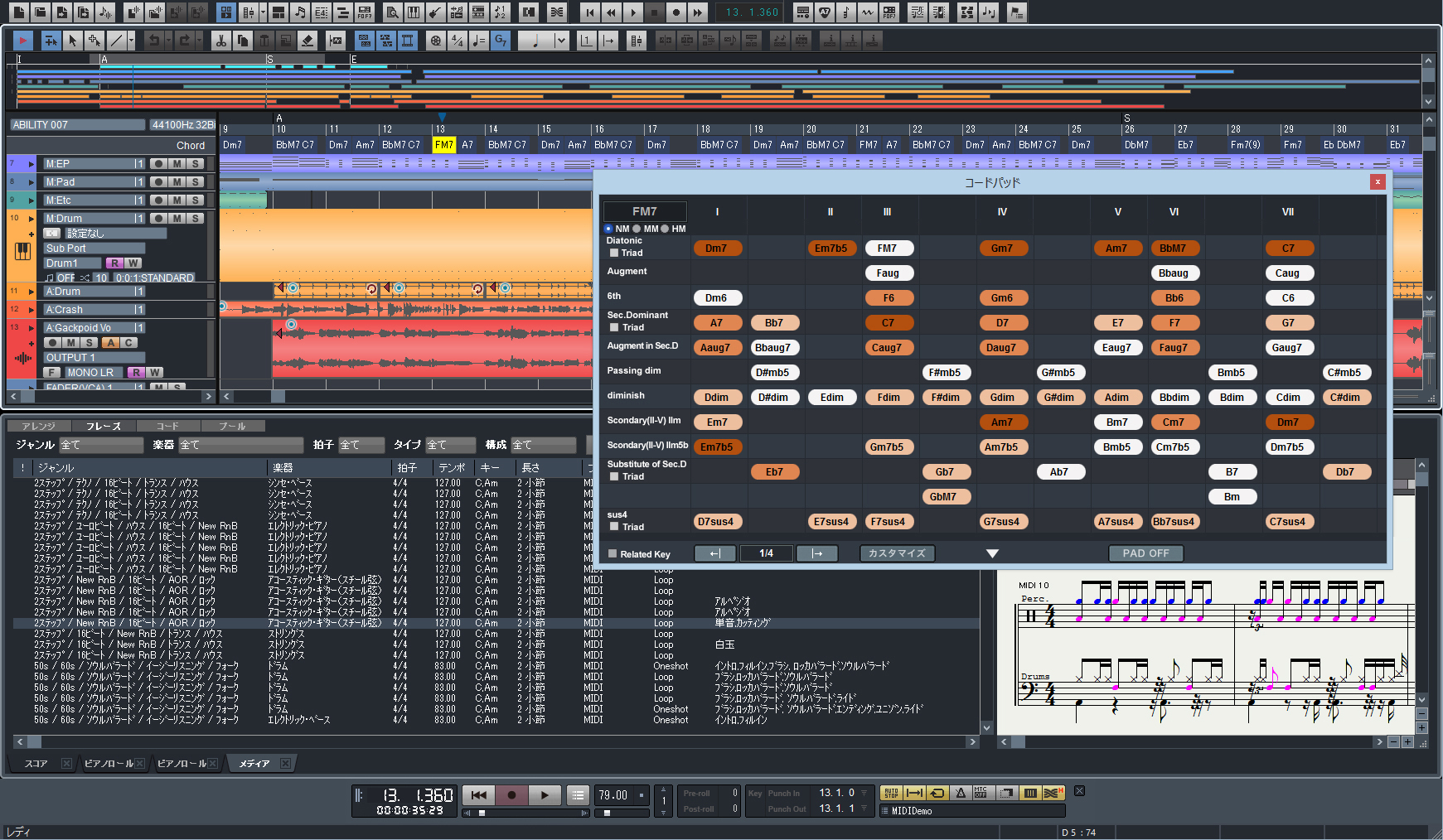Select the arrow pointer tool
The image size is (1443, 840).
coord(73,40)
